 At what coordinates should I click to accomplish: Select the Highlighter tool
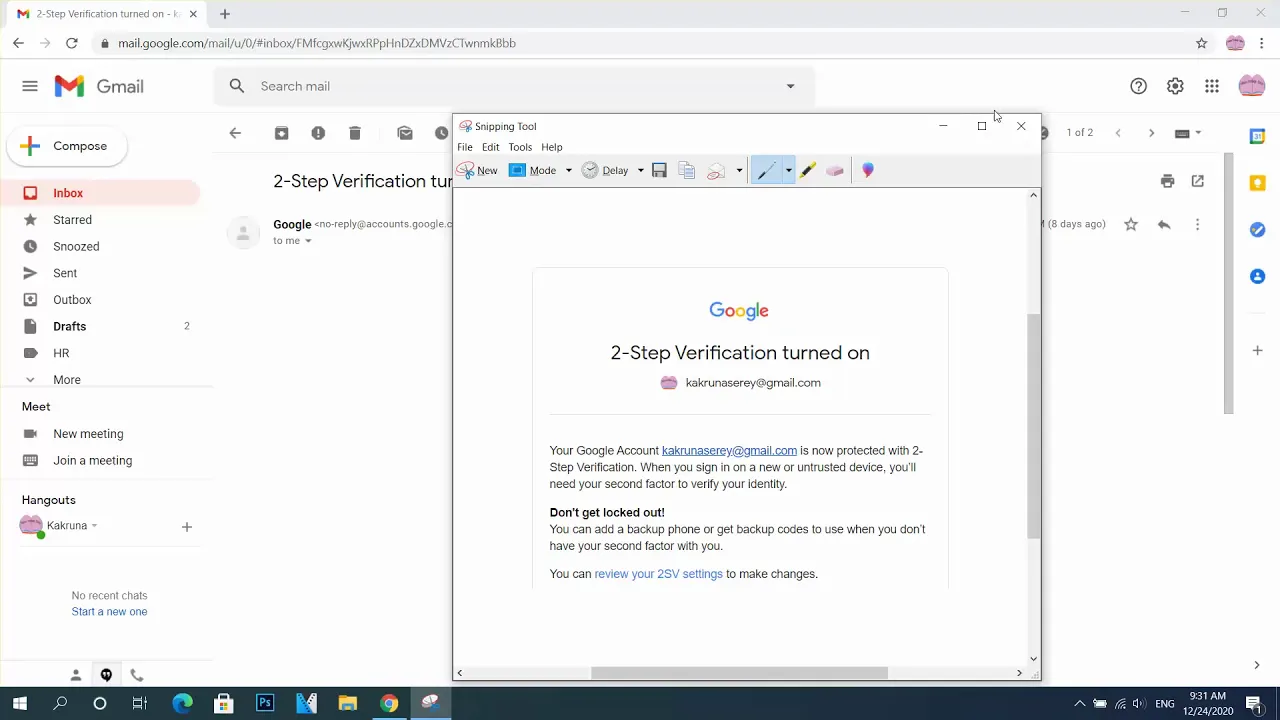pyautogui.click(x=807, y=171)
